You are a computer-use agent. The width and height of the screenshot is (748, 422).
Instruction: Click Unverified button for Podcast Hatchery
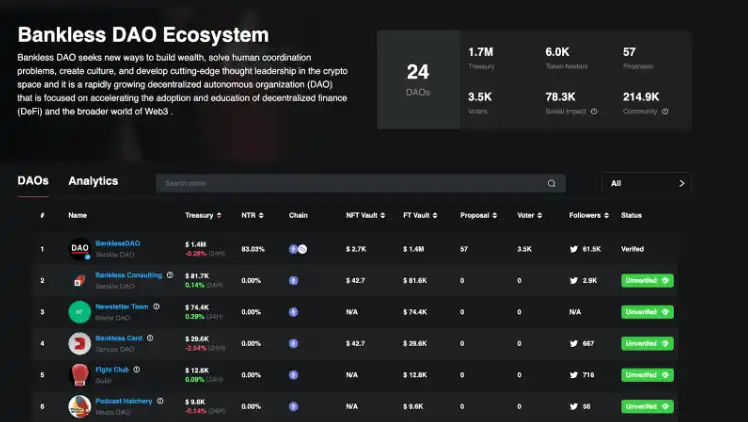pos(647,406)
